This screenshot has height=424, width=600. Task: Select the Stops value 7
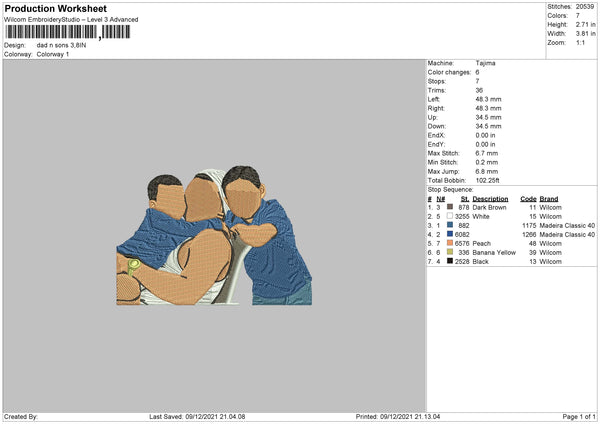(x=477, y=81)
